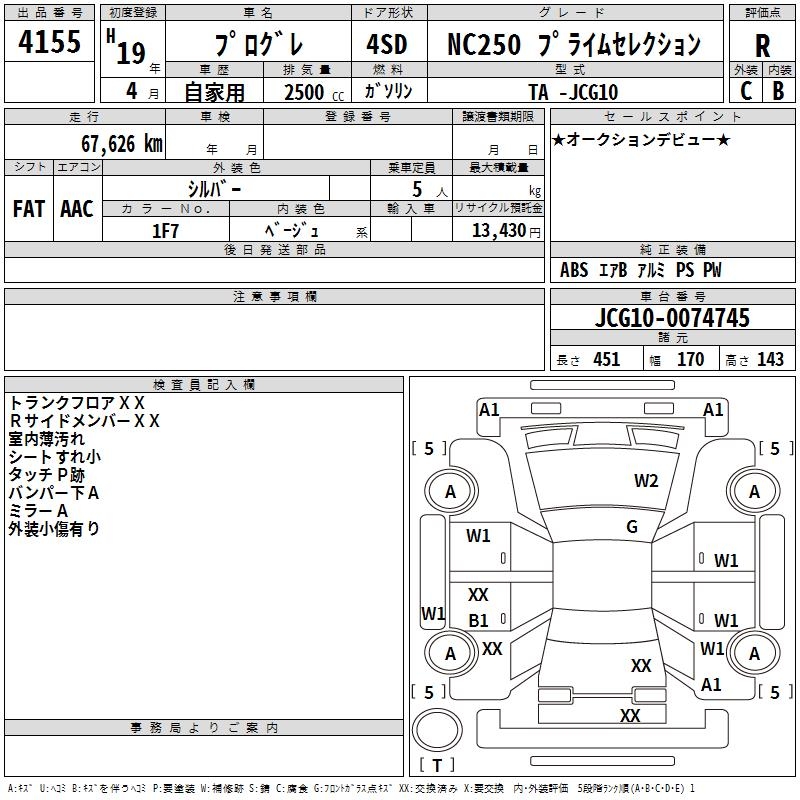The image size is (800, 800).
Task: Select the vehicle history value 自家用
Action: [x=214, y=92]
